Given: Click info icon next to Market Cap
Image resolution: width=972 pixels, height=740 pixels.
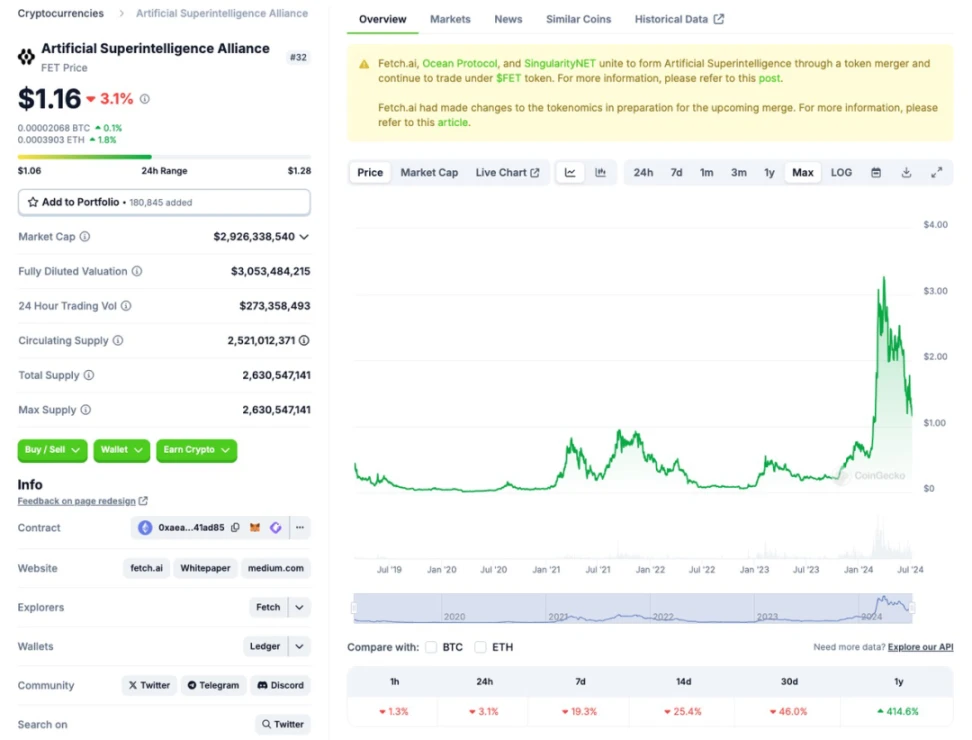Looking at the screenshot, I should [x=85, y=237].
